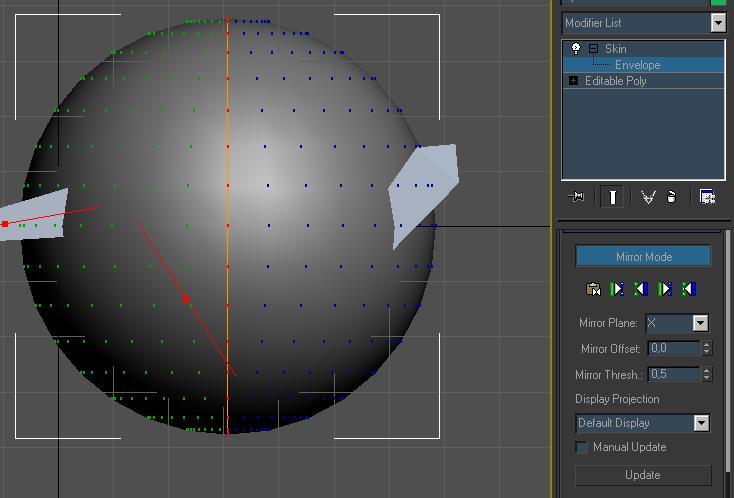Viewport: 734px width, 498px height.
Task: Click the Mirror Thresh value field
Action: click(x=674, y=374)
